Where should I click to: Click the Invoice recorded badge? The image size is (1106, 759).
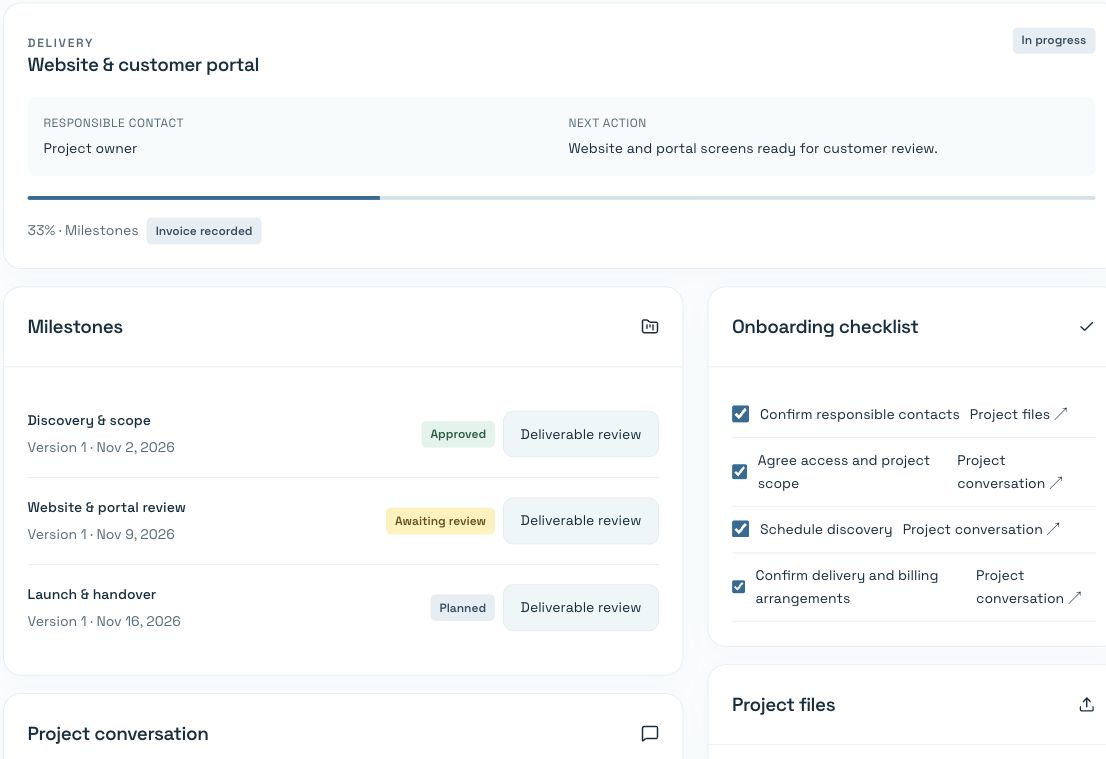(x=204, y=231)
